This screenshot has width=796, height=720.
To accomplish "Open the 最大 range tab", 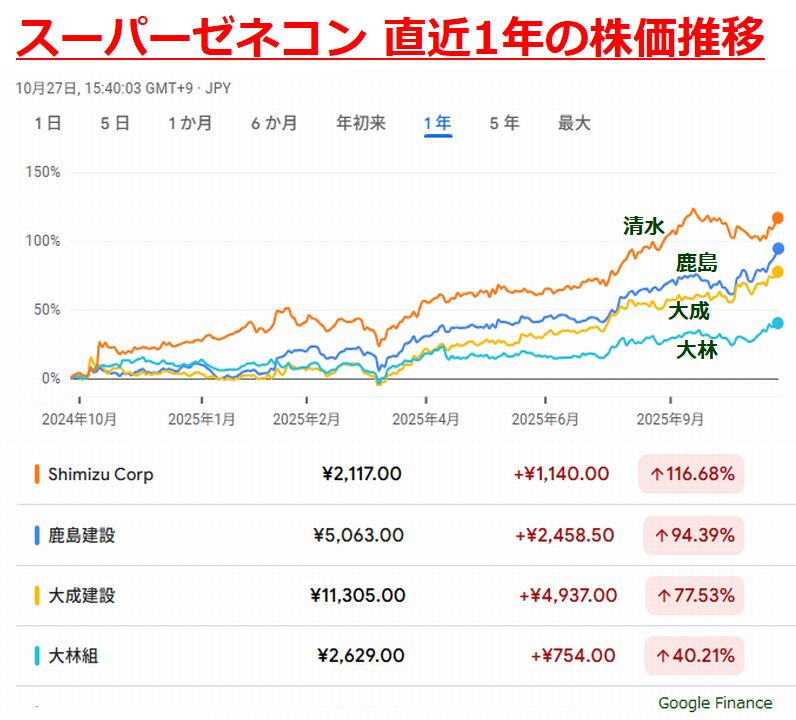I will (574, 123).
